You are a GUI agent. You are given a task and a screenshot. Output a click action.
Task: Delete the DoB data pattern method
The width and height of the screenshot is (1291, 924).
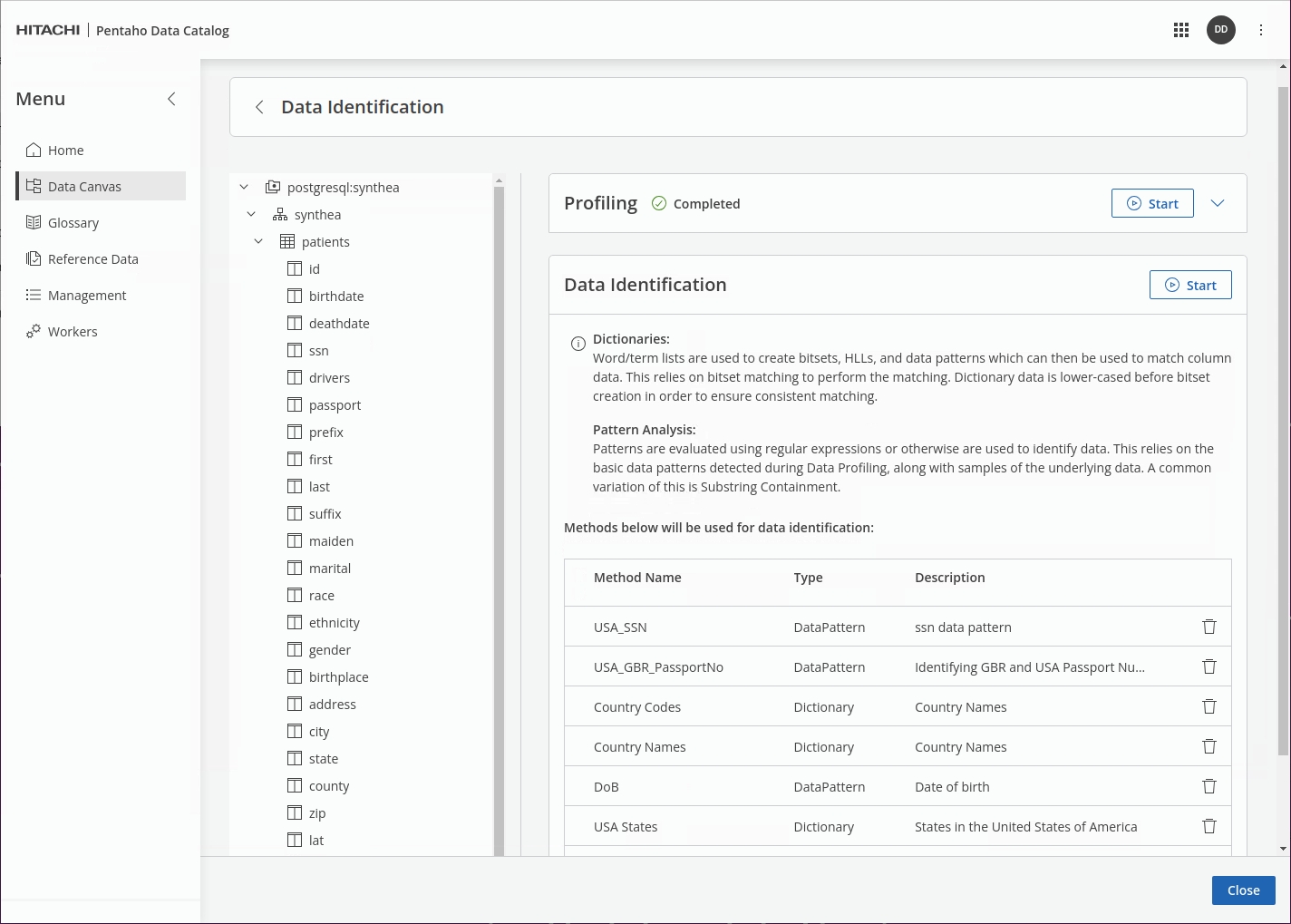click(1208, 786)
